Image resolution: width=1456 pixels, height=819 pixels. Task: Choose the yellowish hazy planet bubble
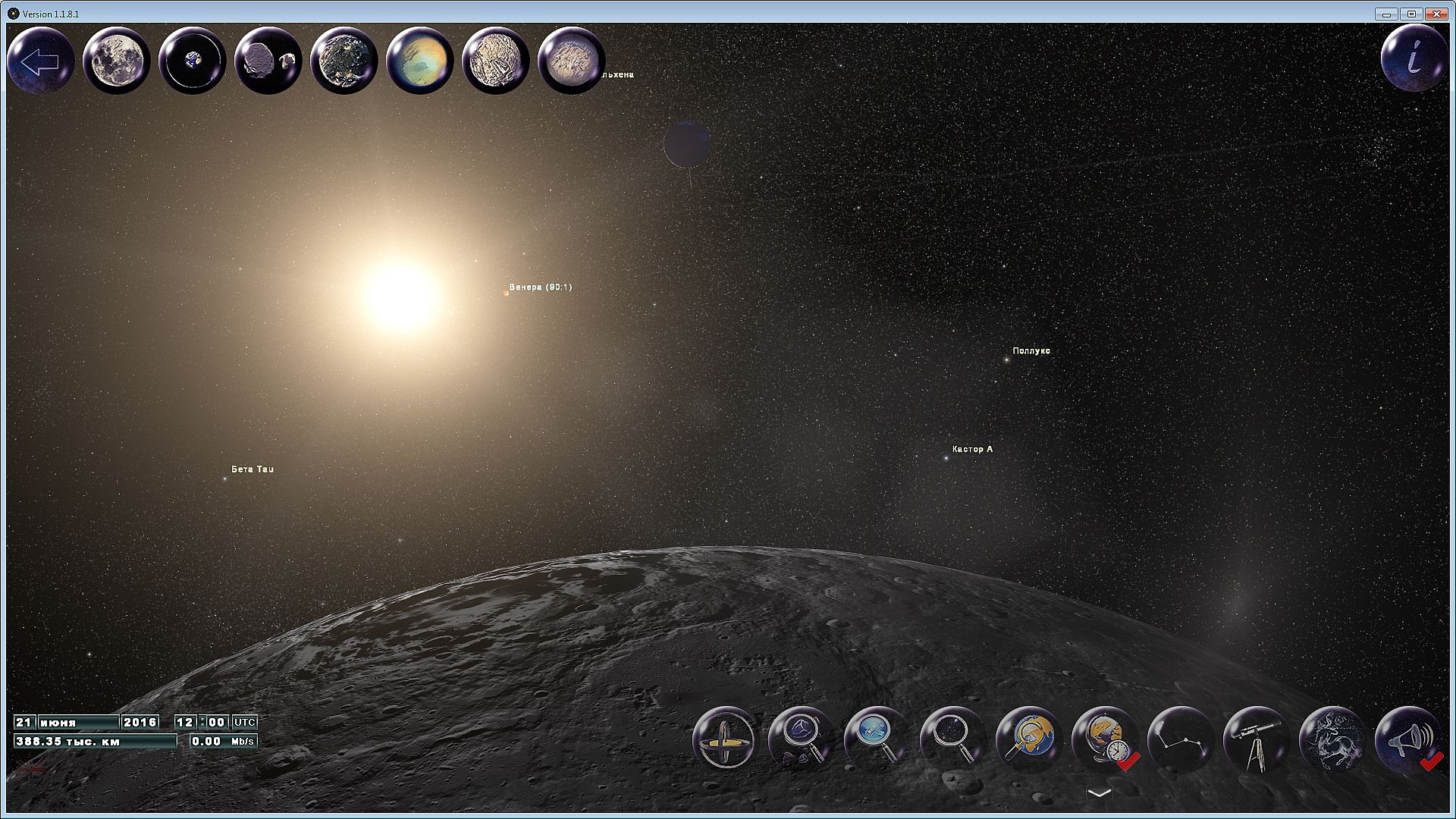coord(419,61)
